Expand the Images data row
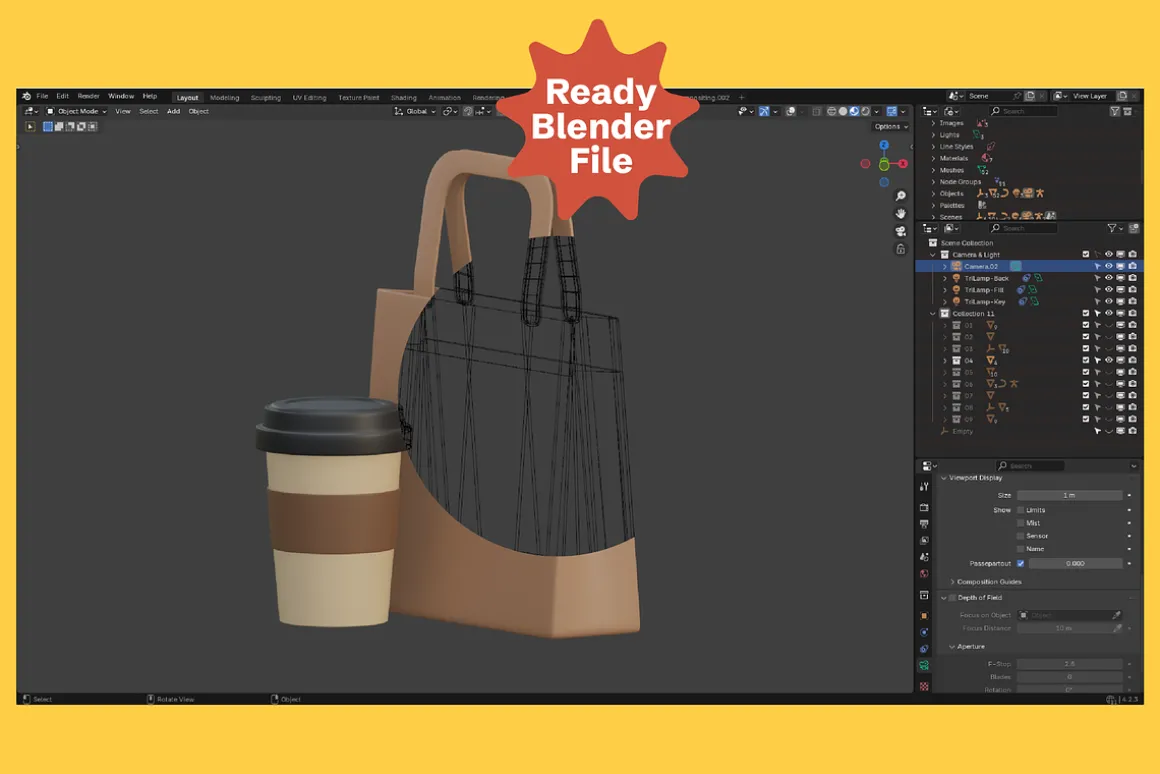Screen dimensions: 1160x774 point(933,124)
